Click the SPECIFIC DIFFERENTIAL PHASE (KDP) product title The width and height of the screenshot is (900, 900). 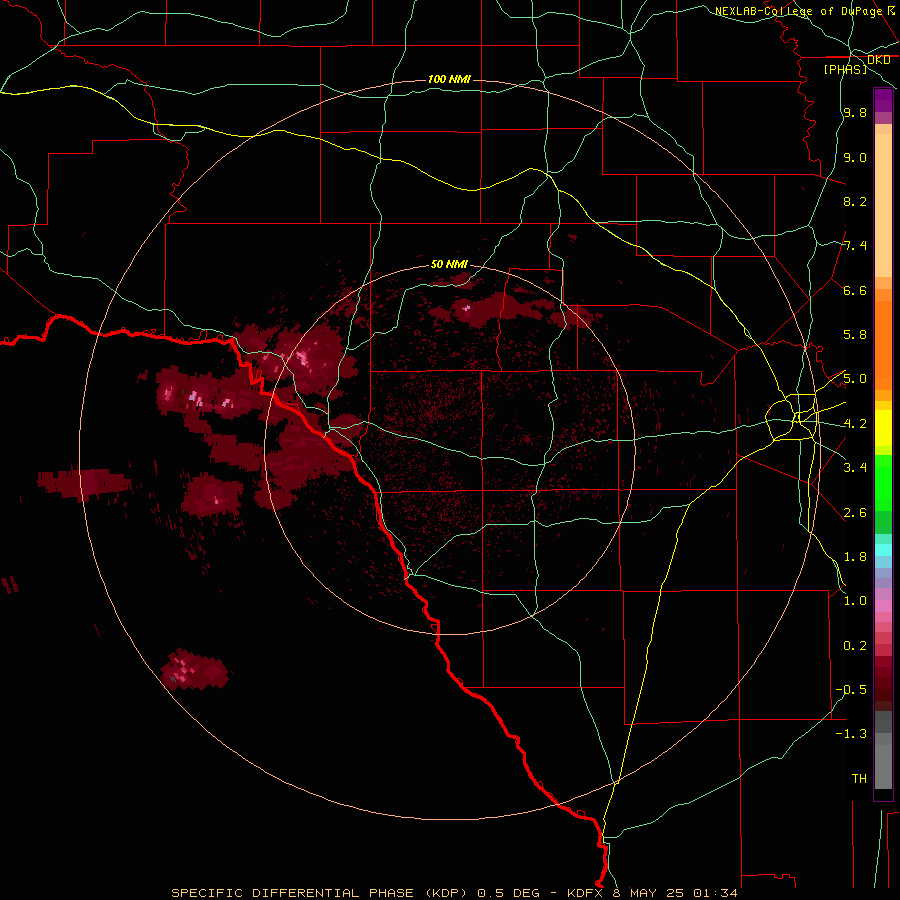coord(318,893)
